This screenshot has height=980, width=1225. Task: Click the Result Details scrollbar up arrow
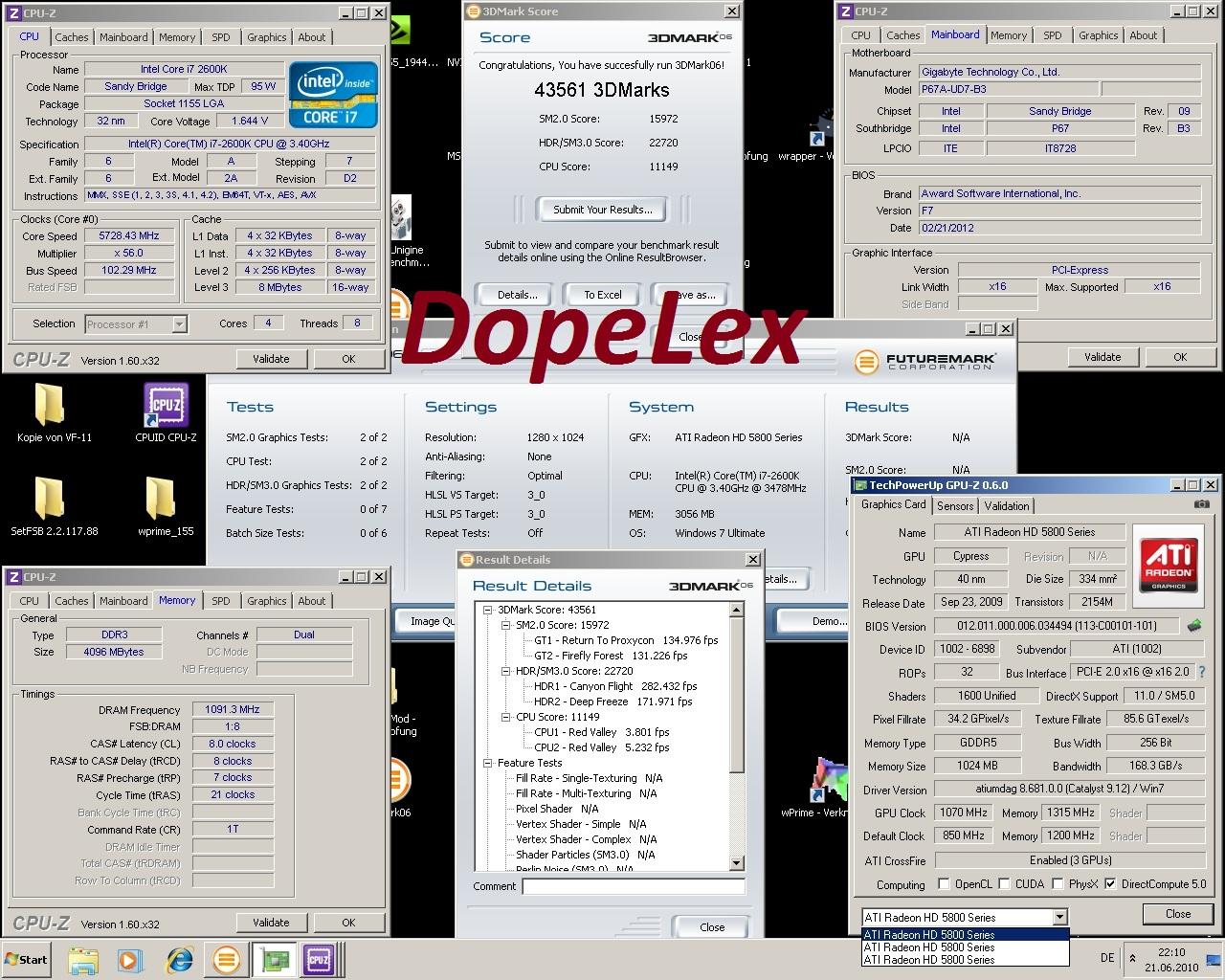[x=736, y=610]
